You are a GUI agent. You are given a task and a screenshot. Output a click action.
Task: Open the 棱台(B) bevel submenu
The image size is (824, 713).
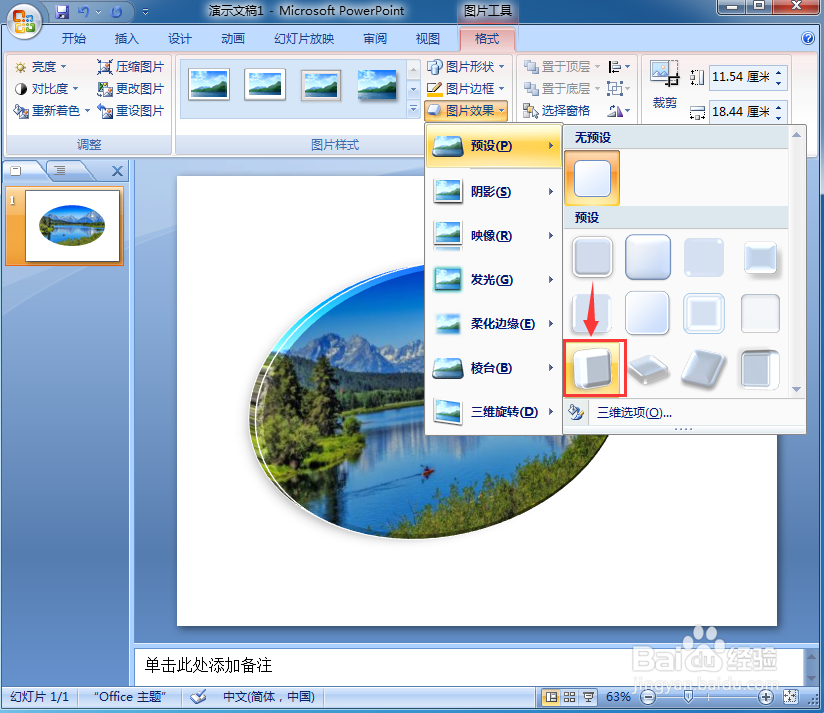(493, 368)
